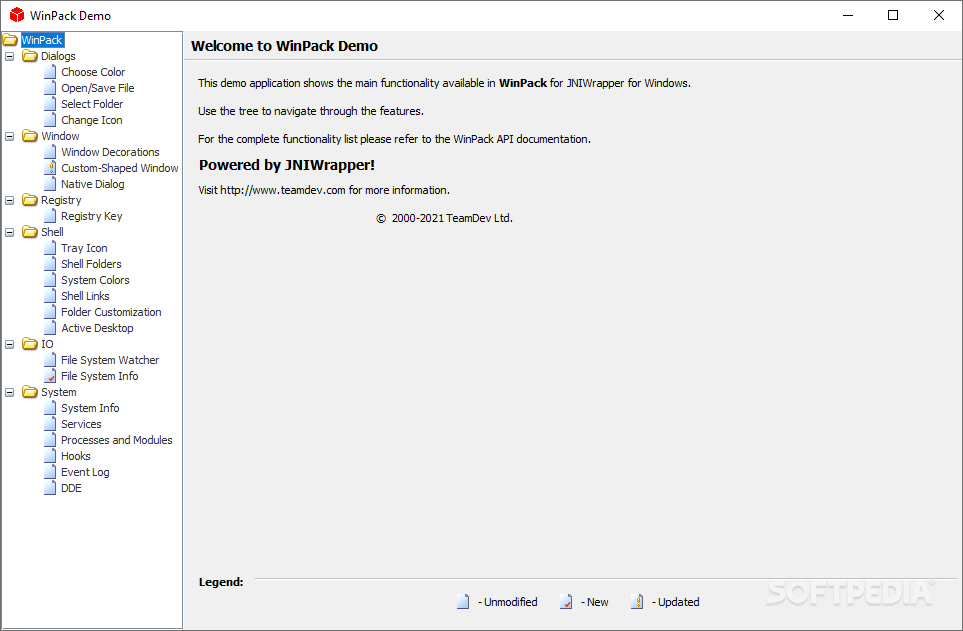Click the Choose Color page icon

[50, 72]
